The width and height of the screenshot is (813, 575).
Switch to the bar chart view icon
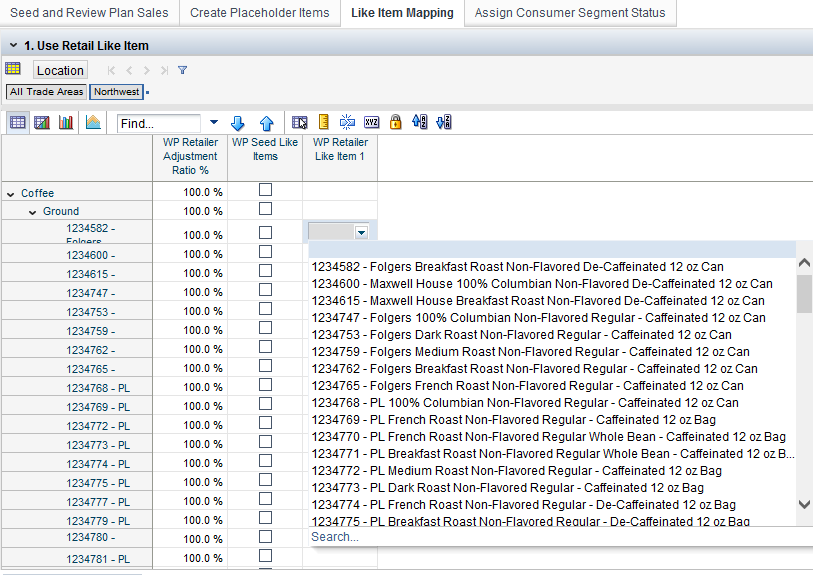(x=66, y=122)
